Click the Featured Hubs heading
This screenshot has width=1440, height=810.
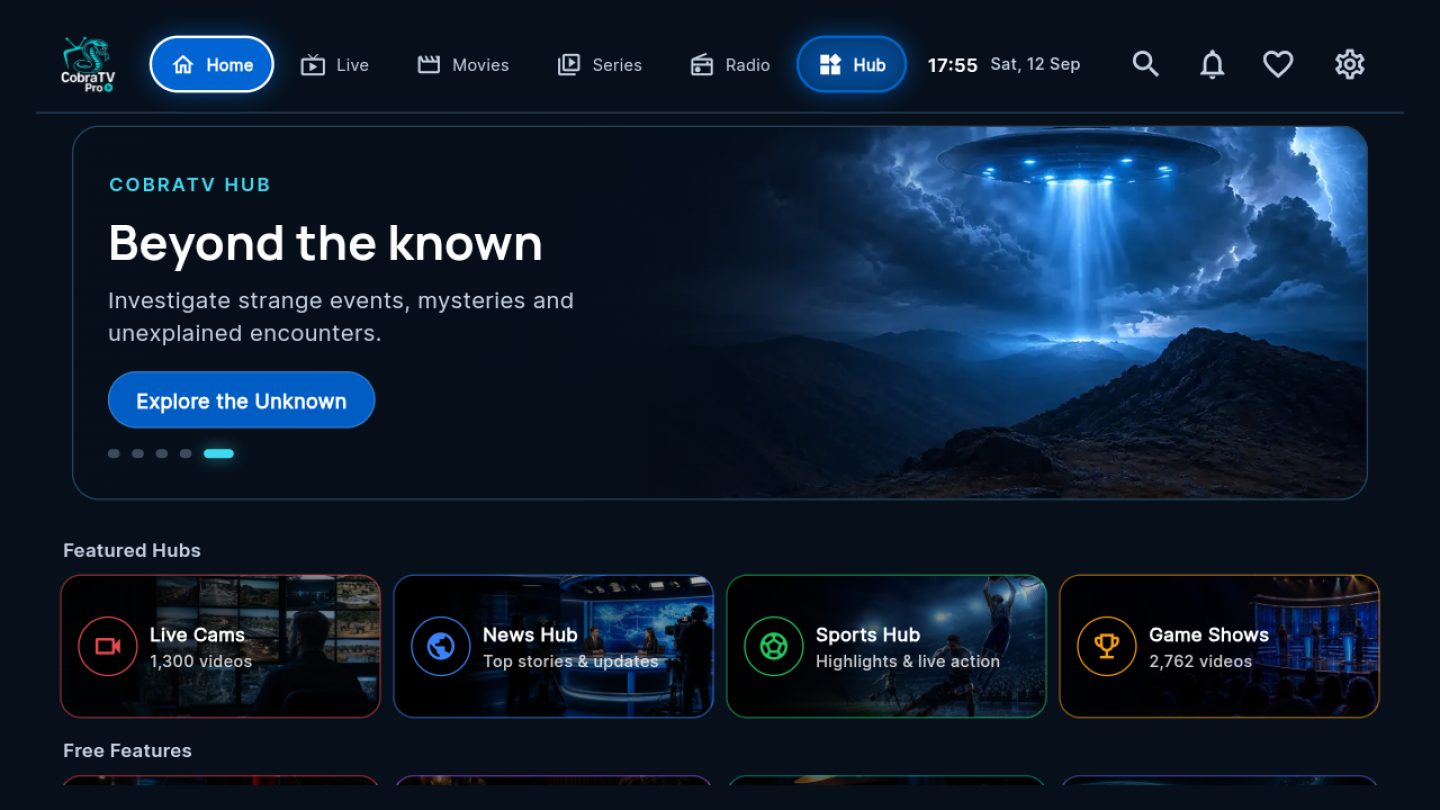[x=132, y=550]
